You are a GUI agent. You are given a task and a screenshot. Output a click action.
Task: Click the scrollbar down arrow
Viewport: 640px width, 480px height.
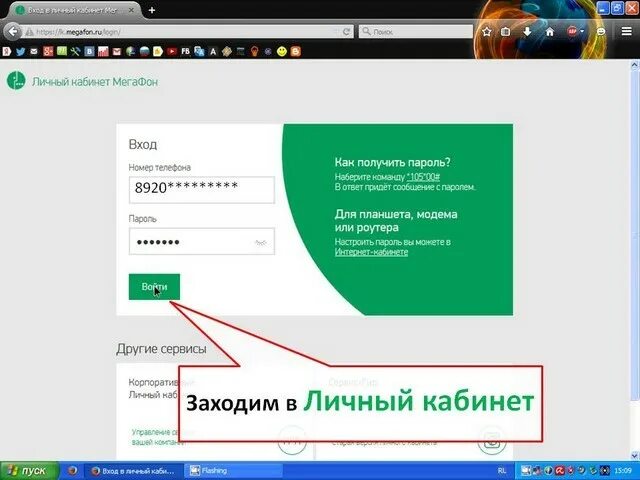[x=635, y=455]
